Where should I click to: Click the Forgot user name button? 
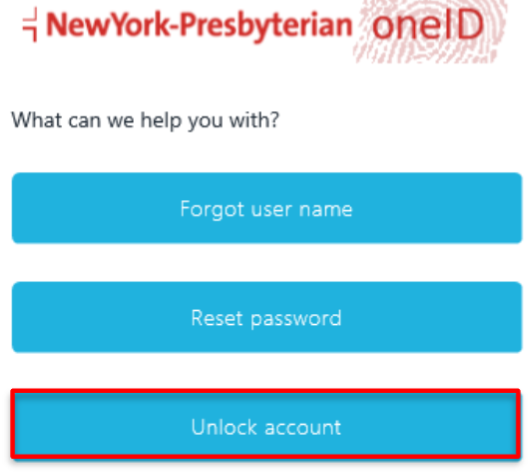267,208
